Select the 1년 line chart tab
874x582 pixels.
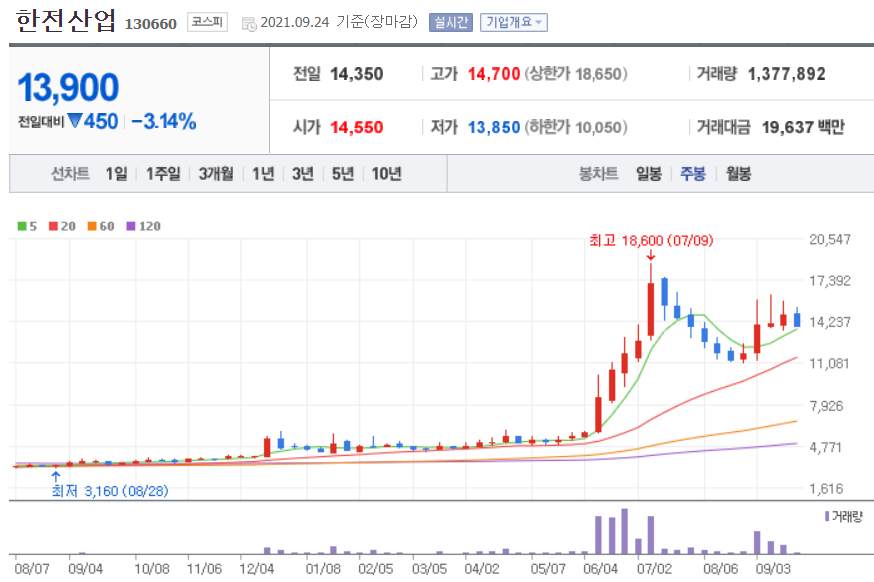pos(263,174)
